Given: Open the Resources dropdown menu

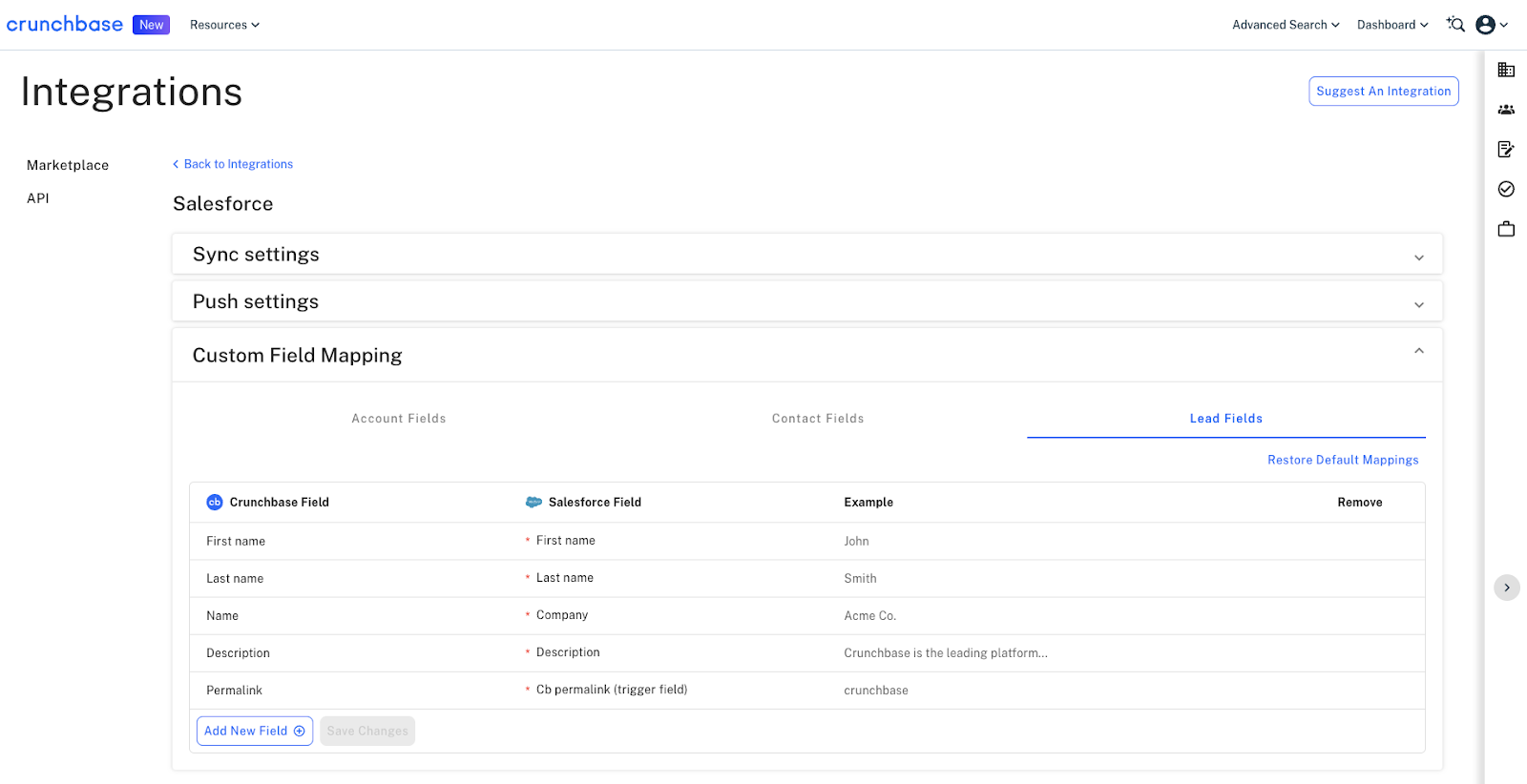Looking at the screenshot, I should tap(224, 25).
